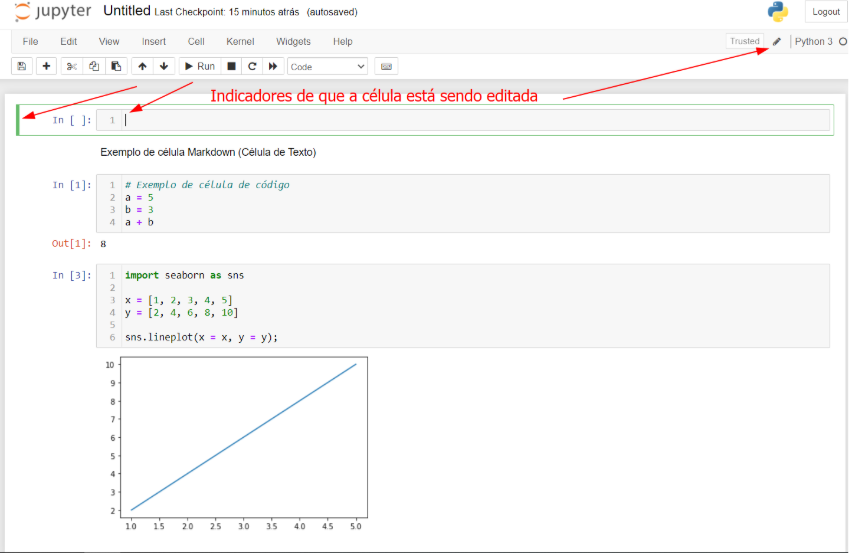The width and height of the screenshot is (849, 553).
Task: Restart kernel and run all cells icon
Action: pos(273,66)
